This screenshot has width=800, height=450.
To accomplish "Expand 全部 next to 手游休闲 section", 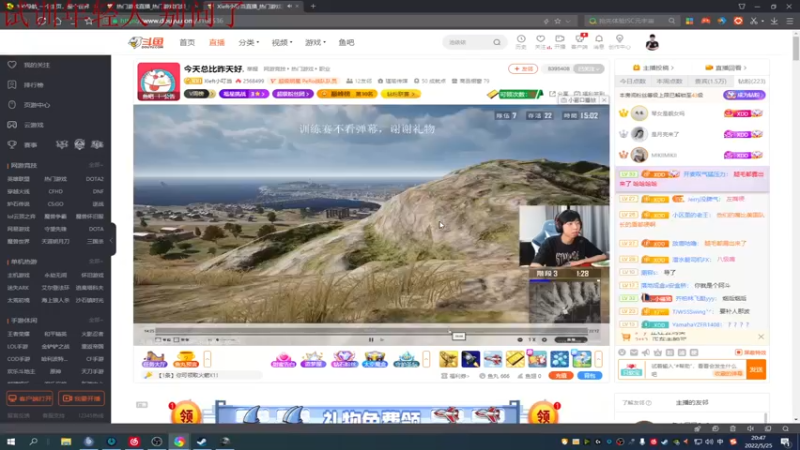I will (x=96, y=320).
